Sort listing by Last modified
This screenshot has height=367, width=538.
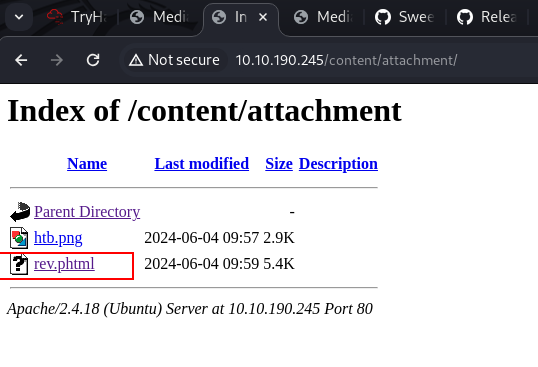[202, 164]
